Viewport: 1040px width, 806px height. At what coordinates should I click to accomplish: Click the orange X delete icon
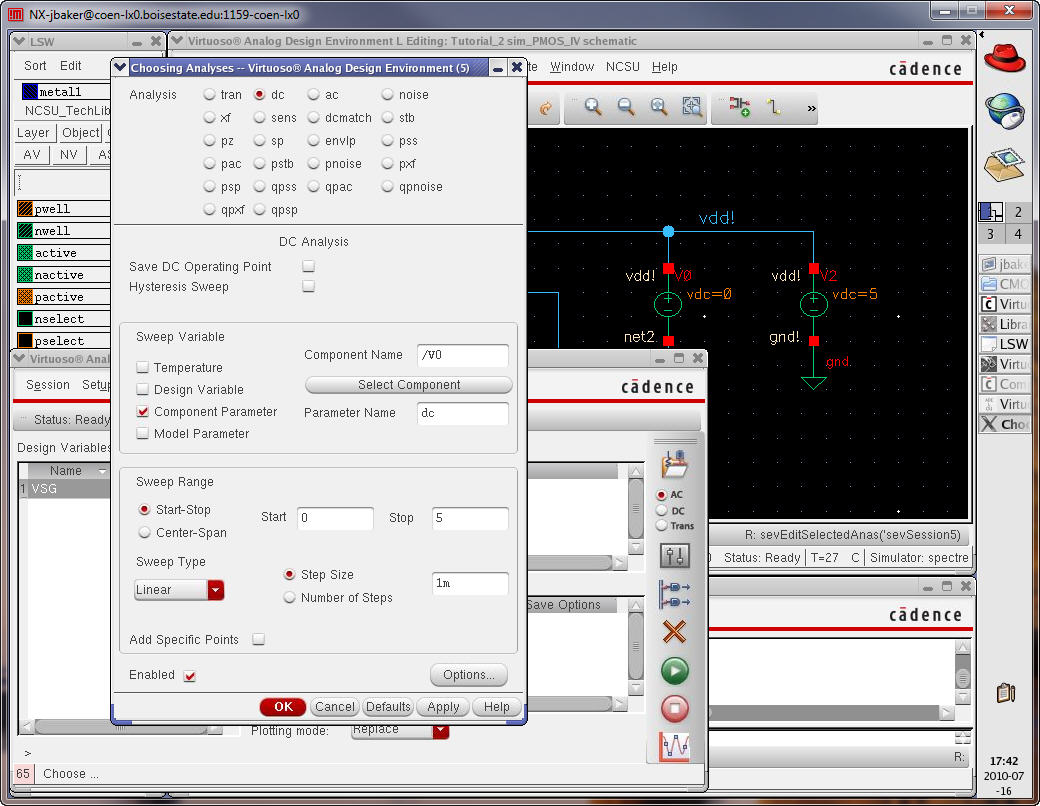675,632
